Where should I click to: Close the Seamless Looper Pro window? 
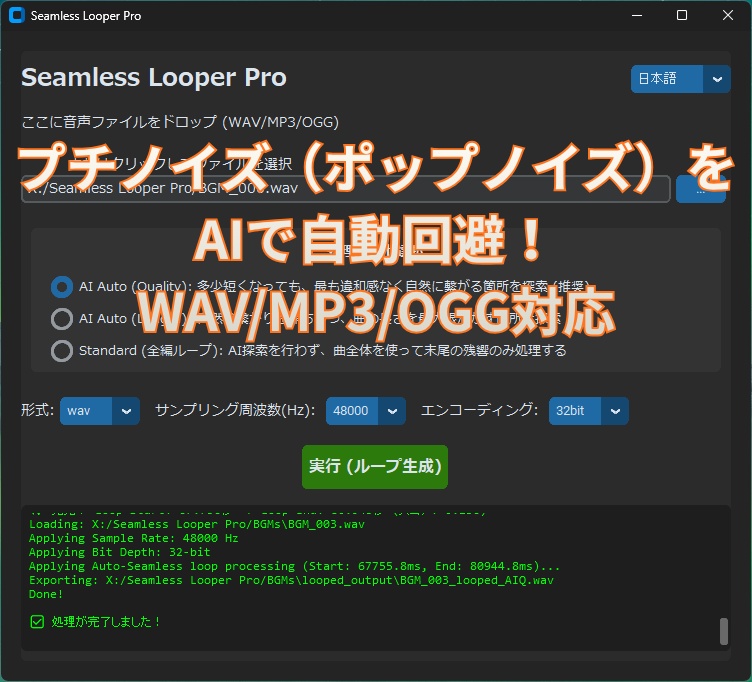click(728, 15)
